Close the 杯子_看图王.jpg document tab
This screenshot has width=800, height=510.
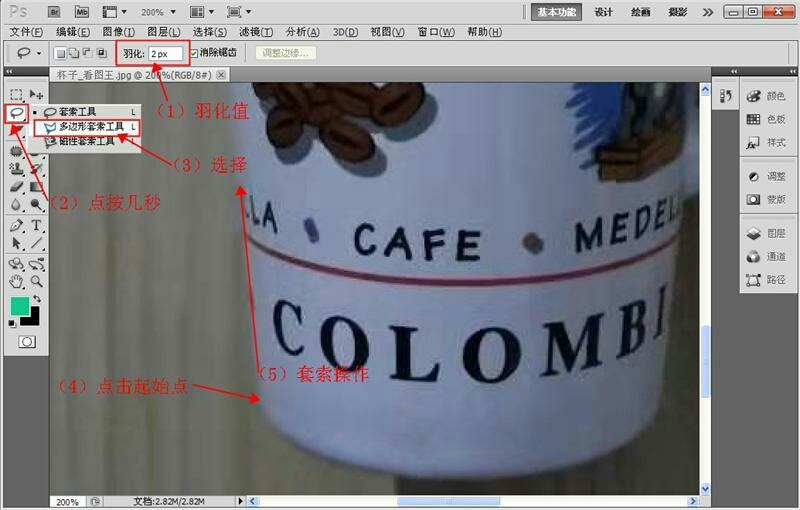(x=221, y=75)
